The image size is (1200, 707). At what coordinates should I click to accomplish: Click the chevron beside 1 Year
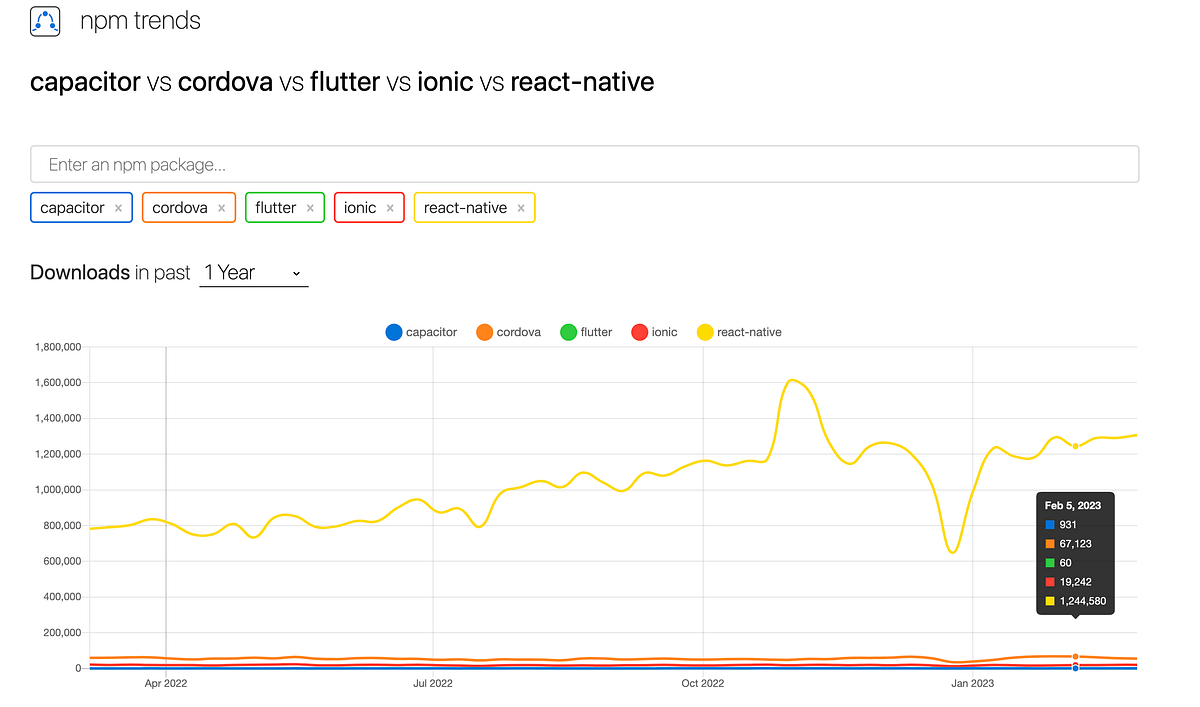pos(296,272)
